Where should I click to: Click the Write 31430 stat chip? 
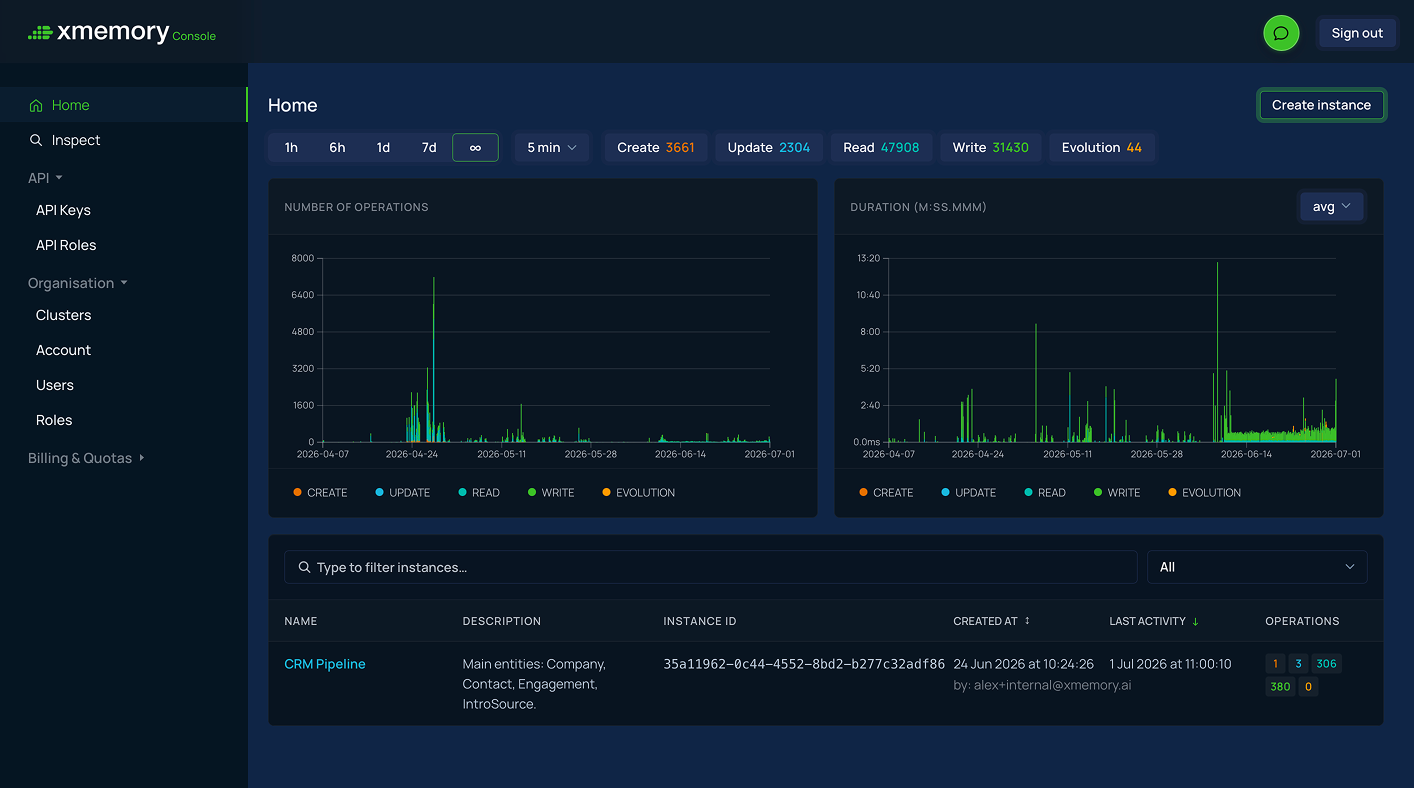(991, 147)
